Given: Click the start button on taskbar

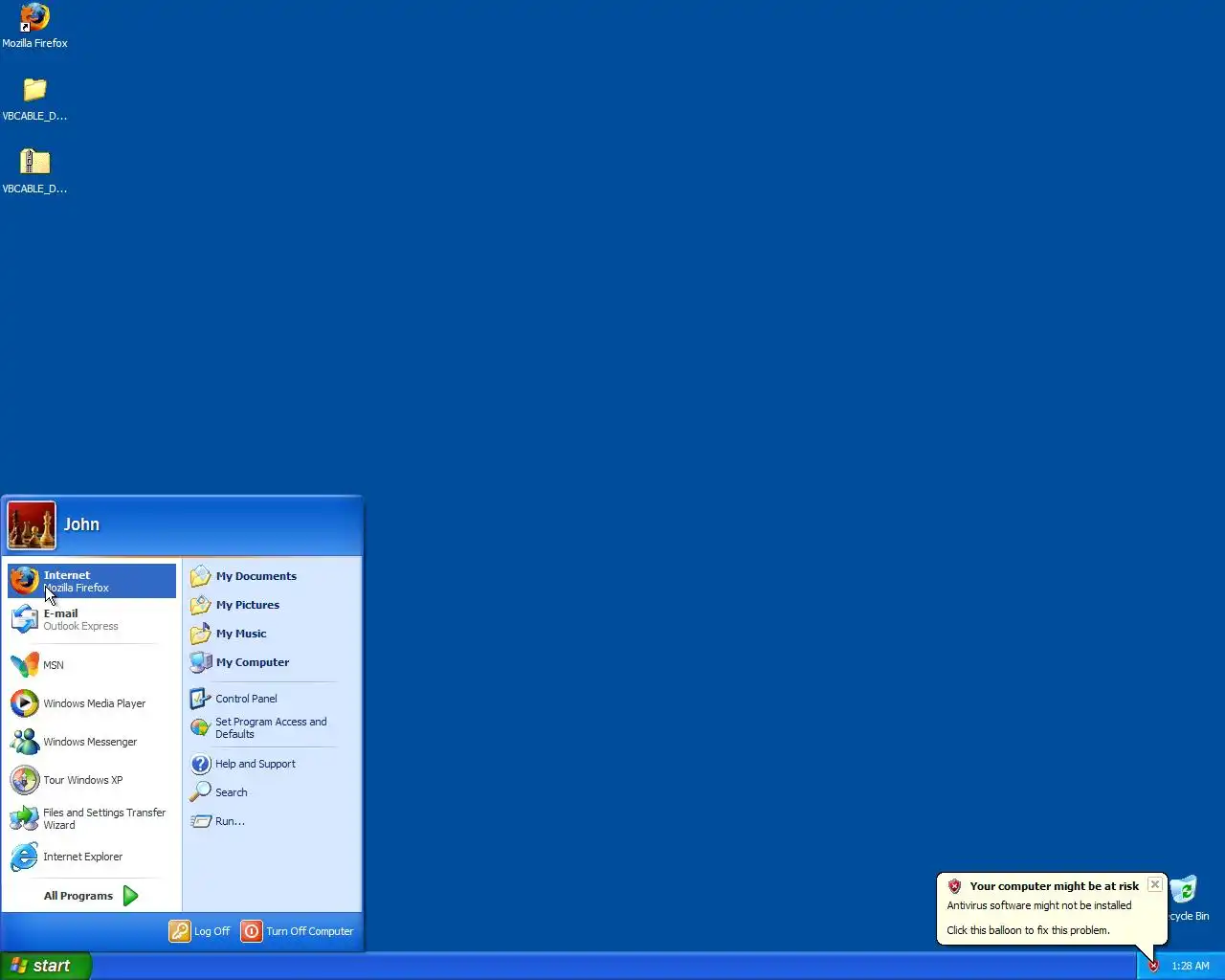Looking at the screenshot, I should [x=46, y=966].
